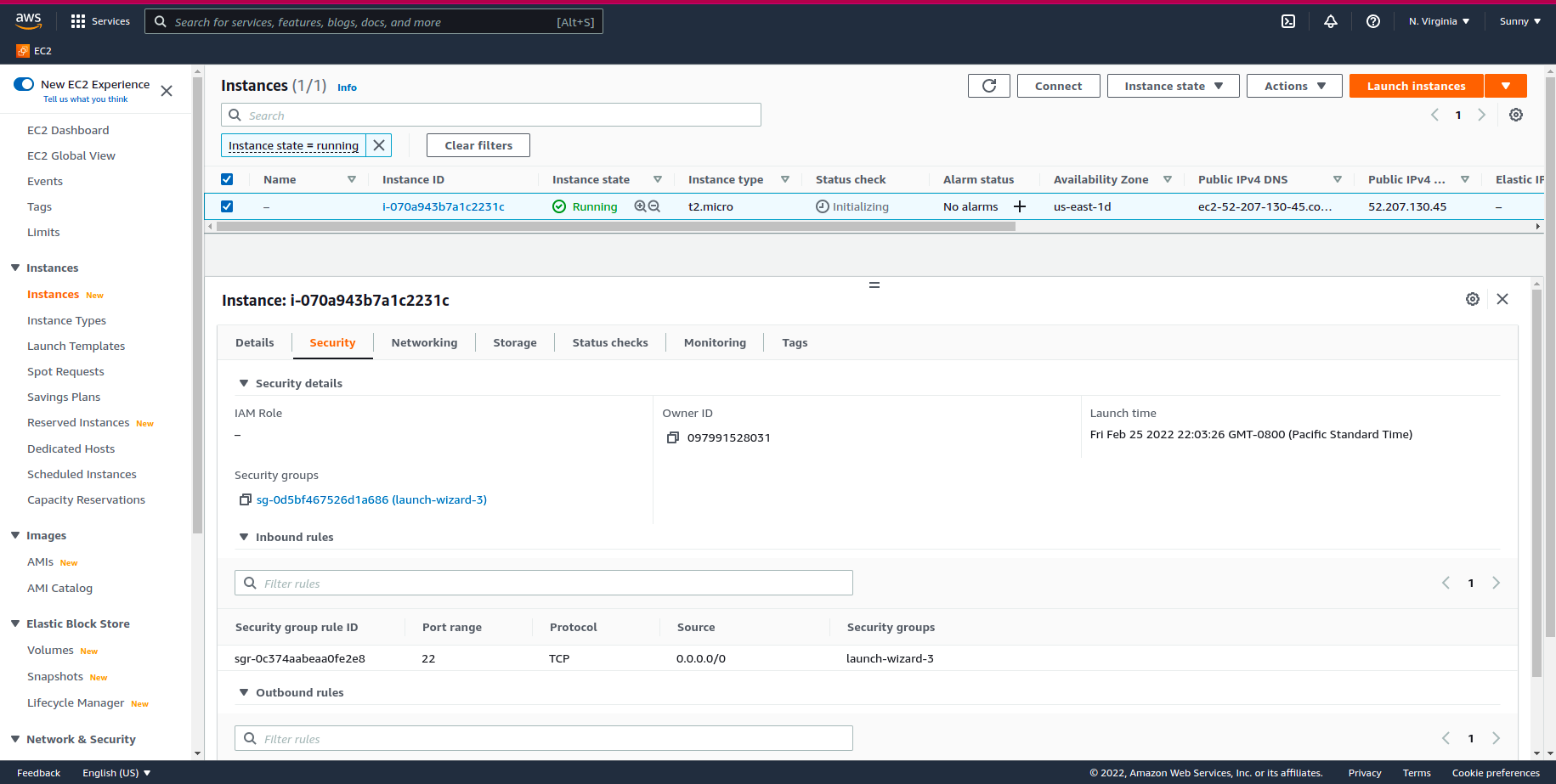Go to next outbound rules page

click(1497, 738)
